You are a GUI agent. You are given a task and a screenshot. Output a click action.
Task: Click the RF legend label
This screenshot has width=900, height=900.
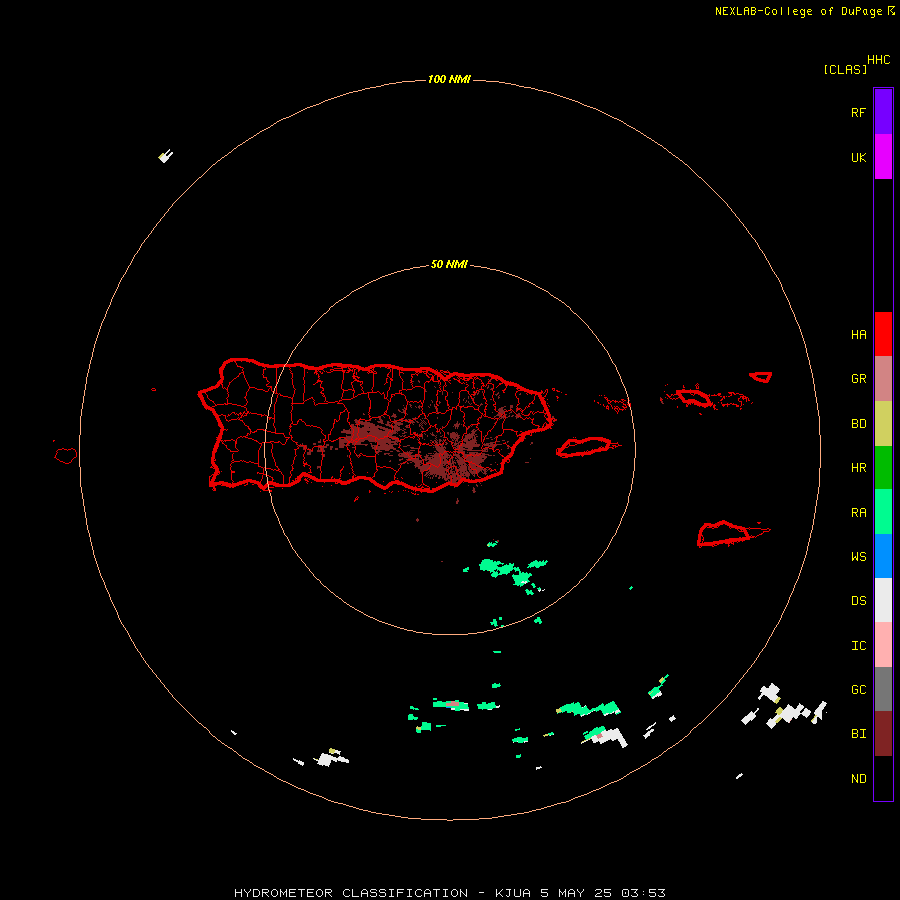point(858,112)
